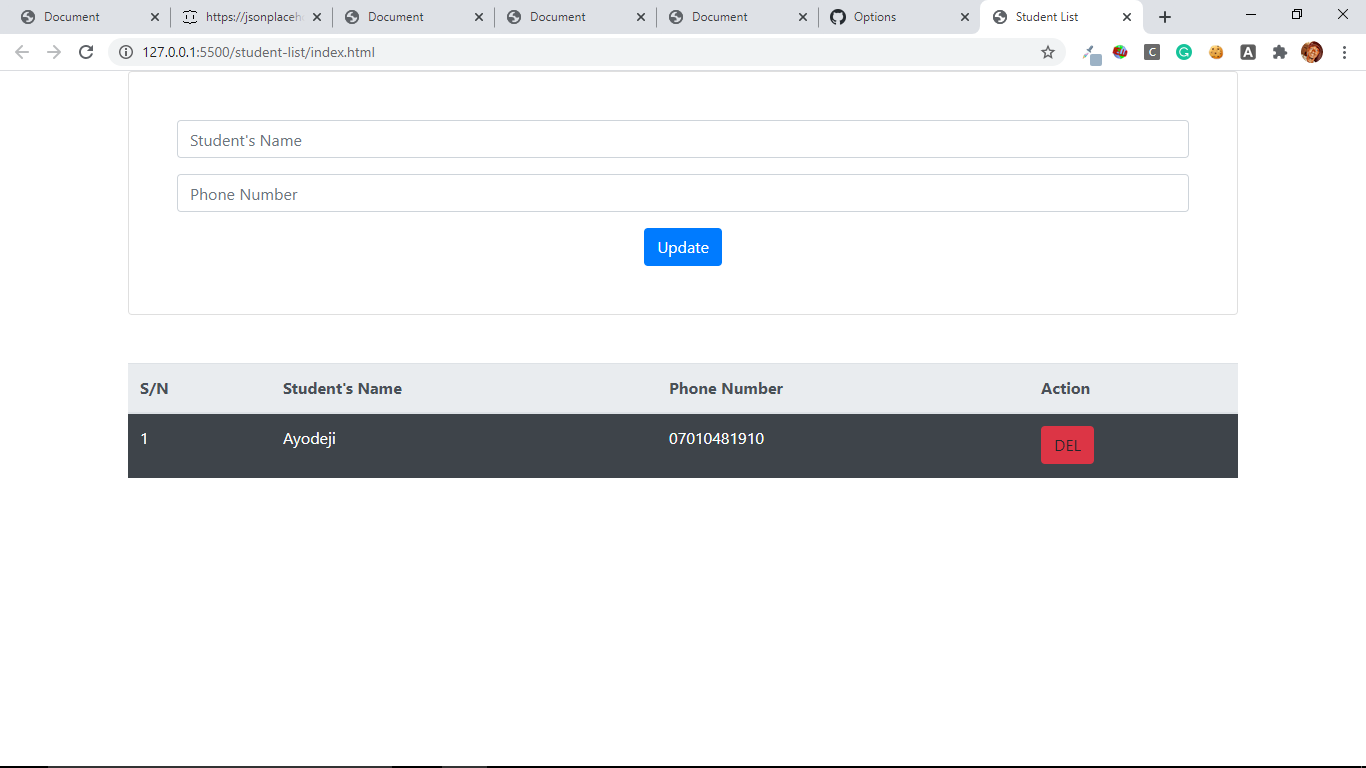Screen dimensions: 1366x768
Task: Go back using the back arrow
Action: (x=22, y=52)
